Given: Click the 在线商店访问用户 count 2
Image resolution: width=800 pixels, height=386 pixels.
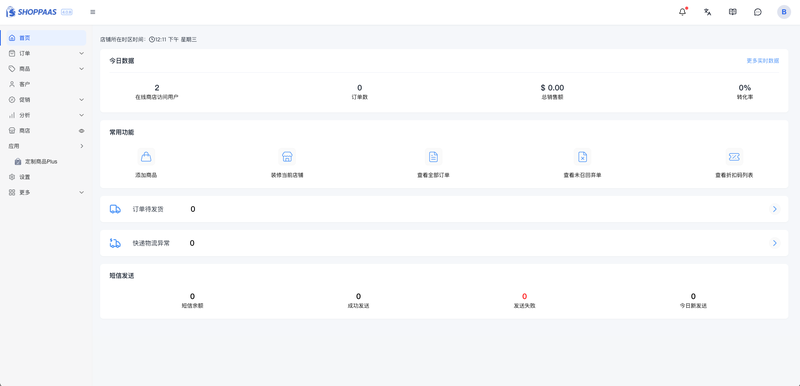Looking at the screenshot, I should pos(157,88).
